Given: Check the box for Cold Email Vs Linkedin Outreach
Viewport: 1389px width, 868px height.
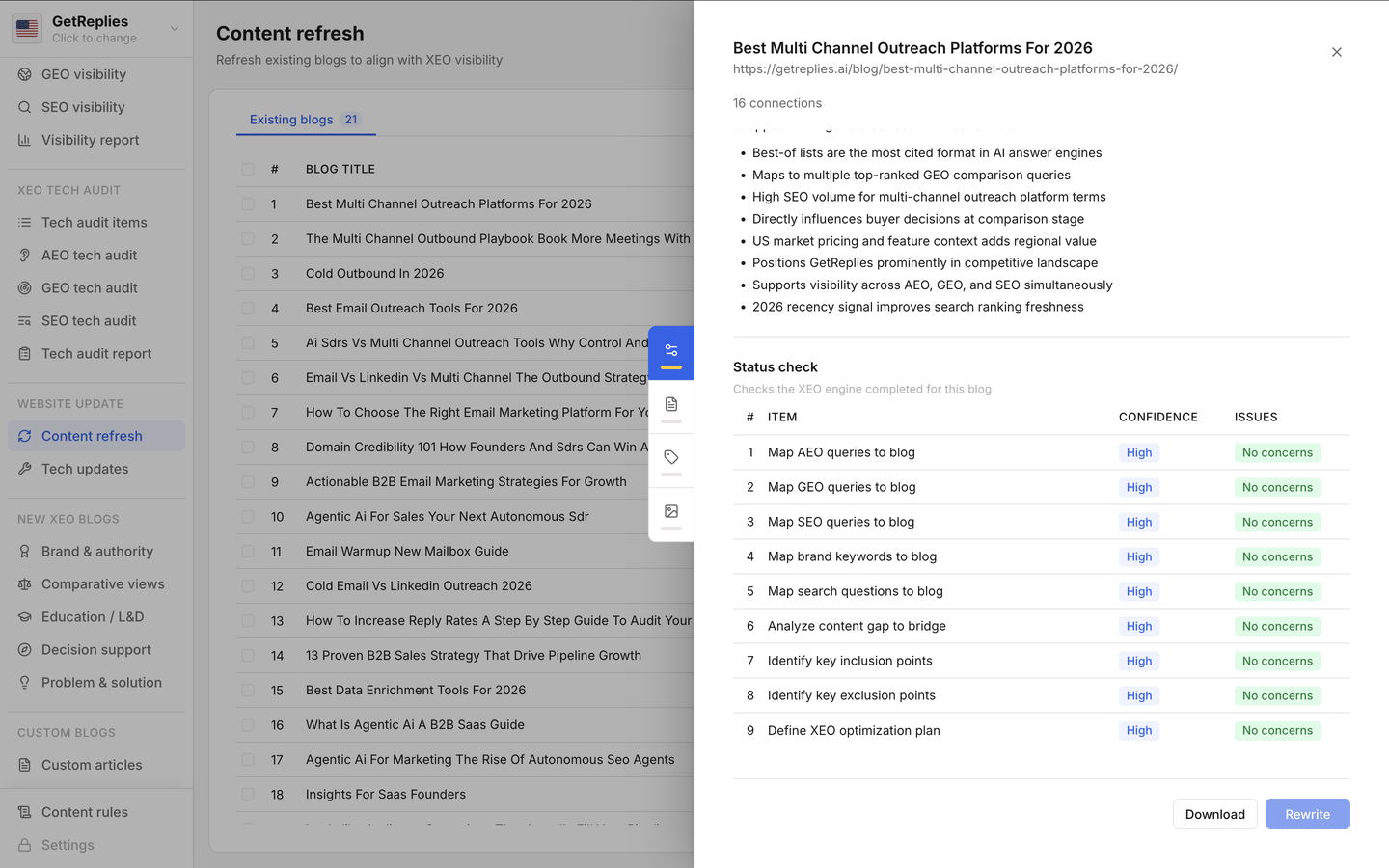Looking at the screenshot, I should 248,586.
